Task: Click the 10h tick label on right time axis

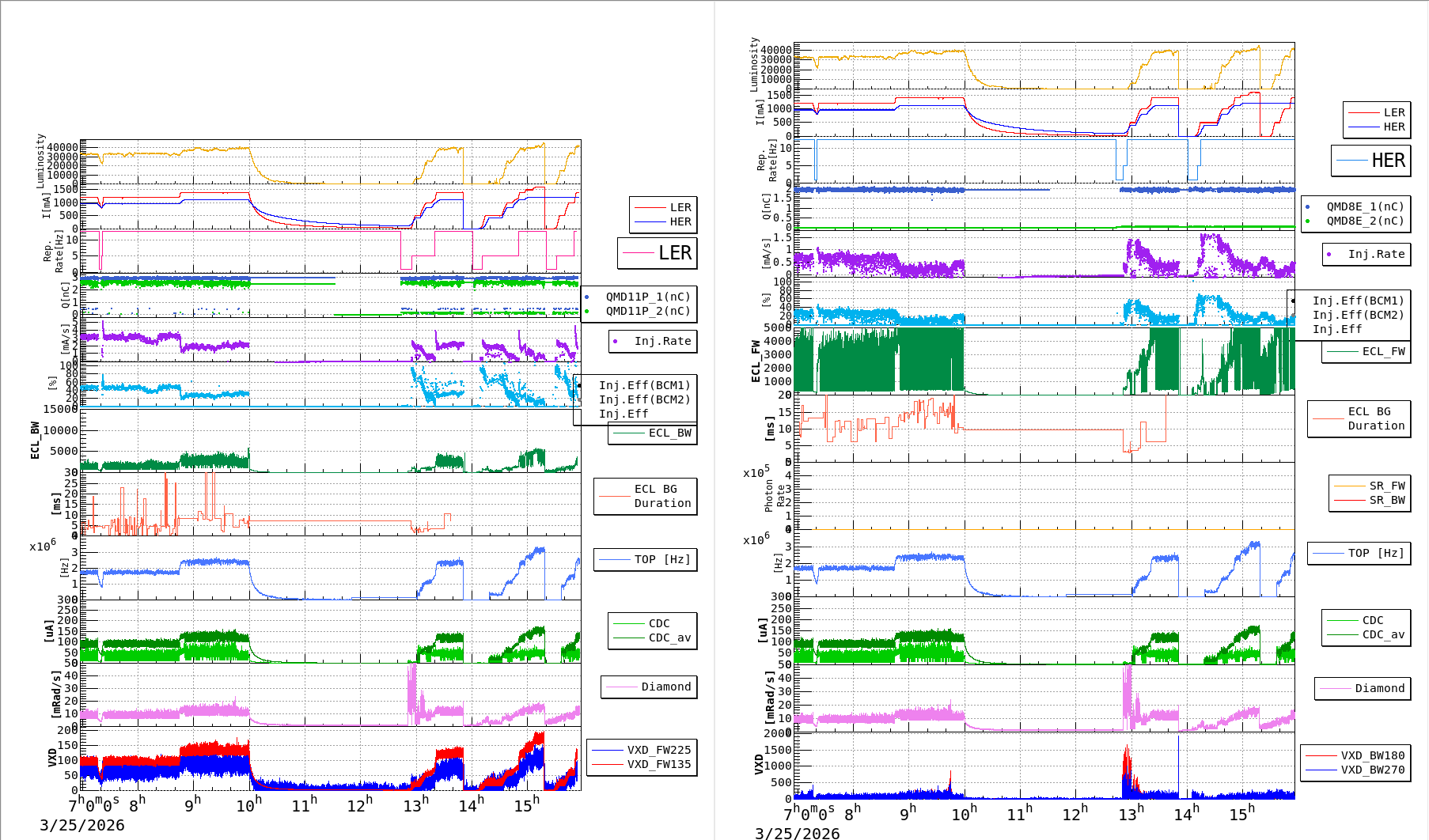Action: pyautogui.click(x=963, y=814)
